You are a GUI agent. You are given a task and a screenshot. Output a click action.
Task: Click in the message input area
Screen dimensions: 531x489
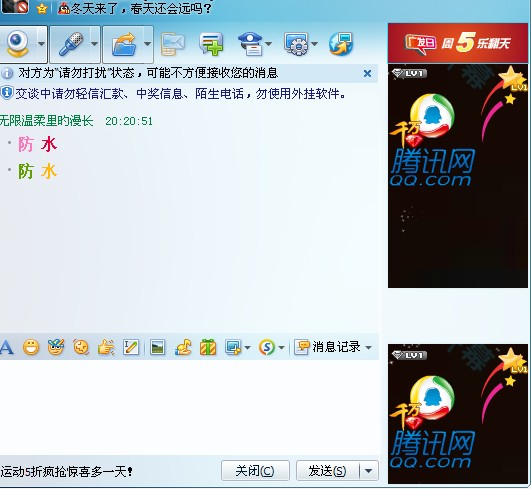click(x=189, y=406)
